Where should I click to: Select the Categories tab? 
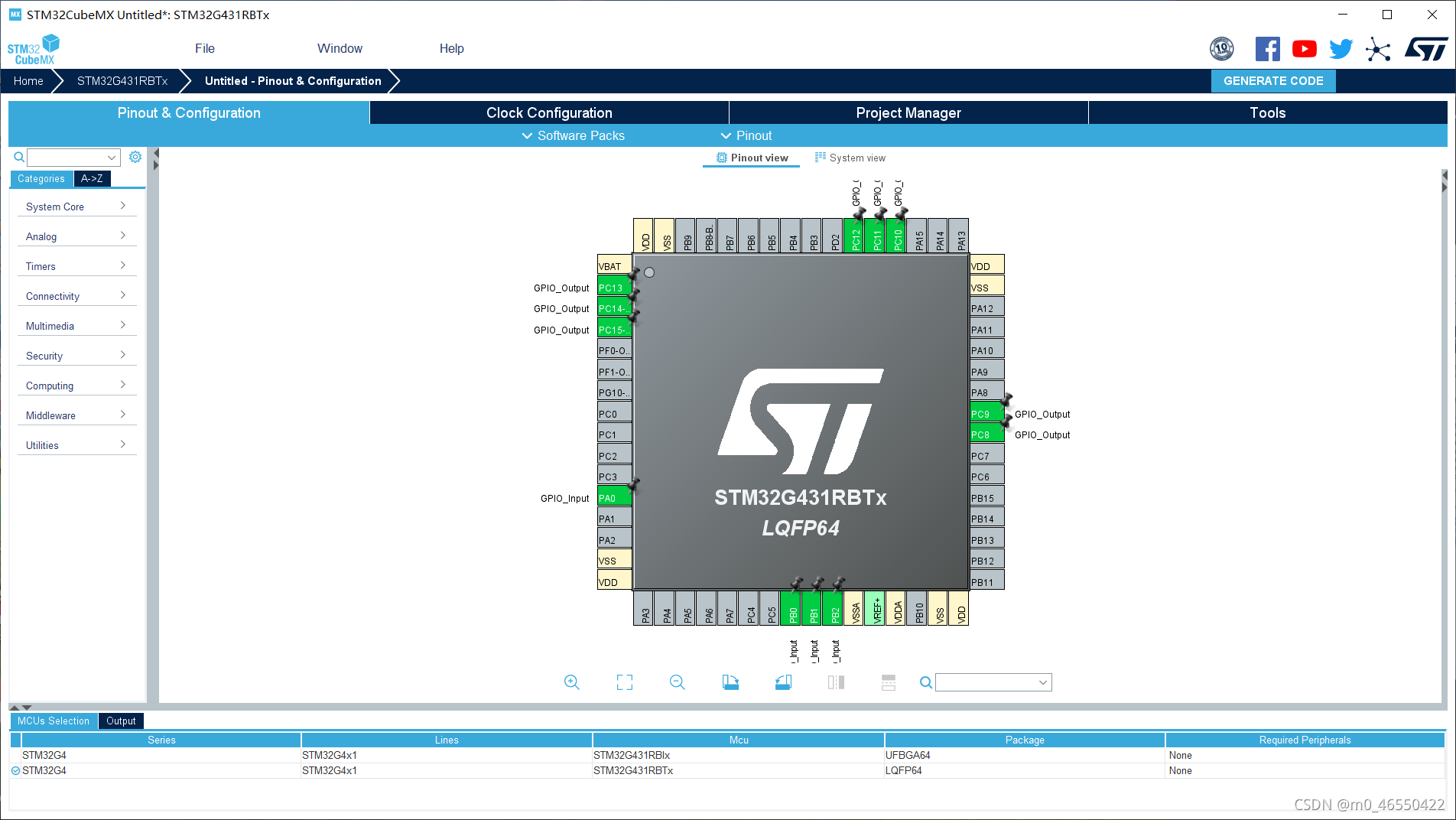point(41,178)
